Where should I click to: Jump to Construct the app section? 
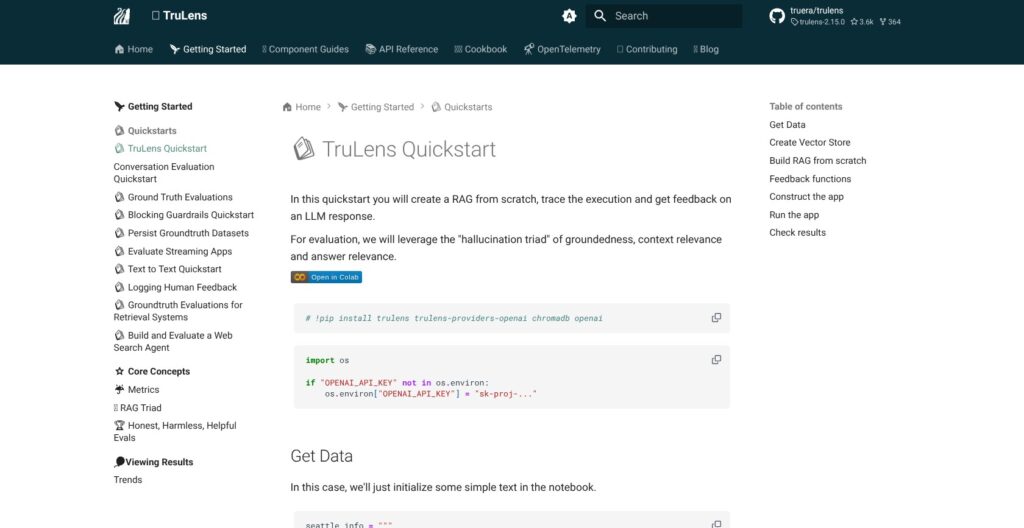point(807,197)
